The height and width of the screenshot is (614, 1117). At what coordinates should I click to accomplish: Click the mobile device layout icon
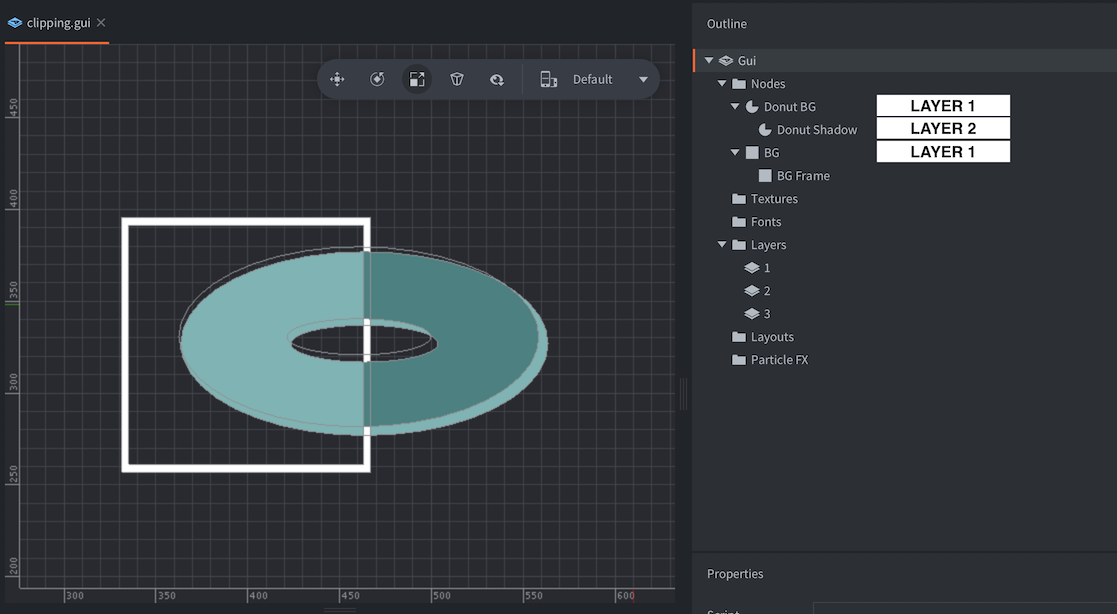(x=548, y=78)
